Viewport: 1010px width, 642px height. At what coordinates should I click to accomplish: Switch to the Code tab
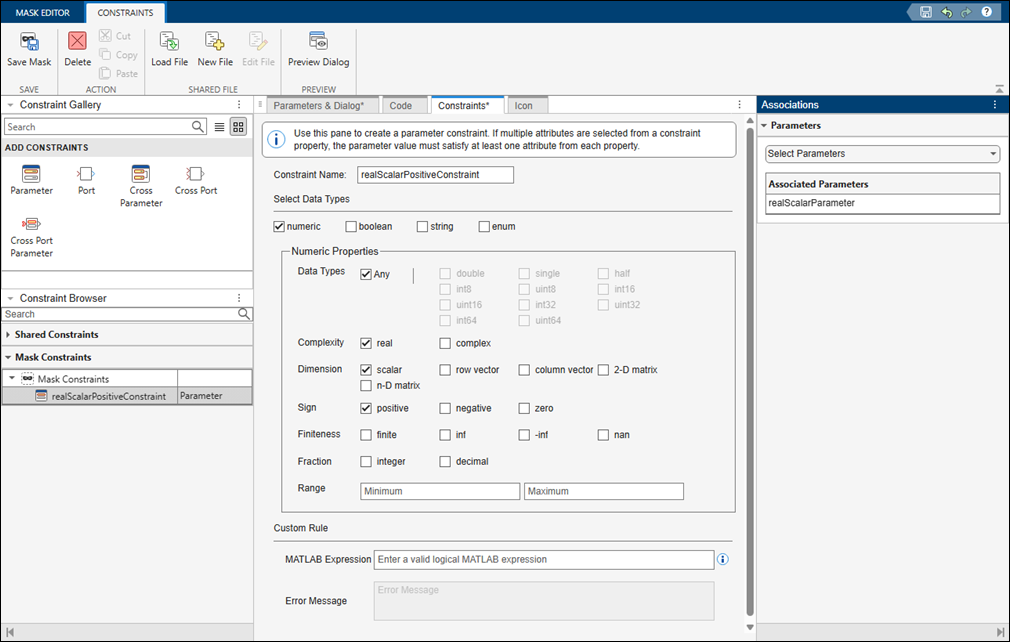pyautogui.click(x=404, y=104)
